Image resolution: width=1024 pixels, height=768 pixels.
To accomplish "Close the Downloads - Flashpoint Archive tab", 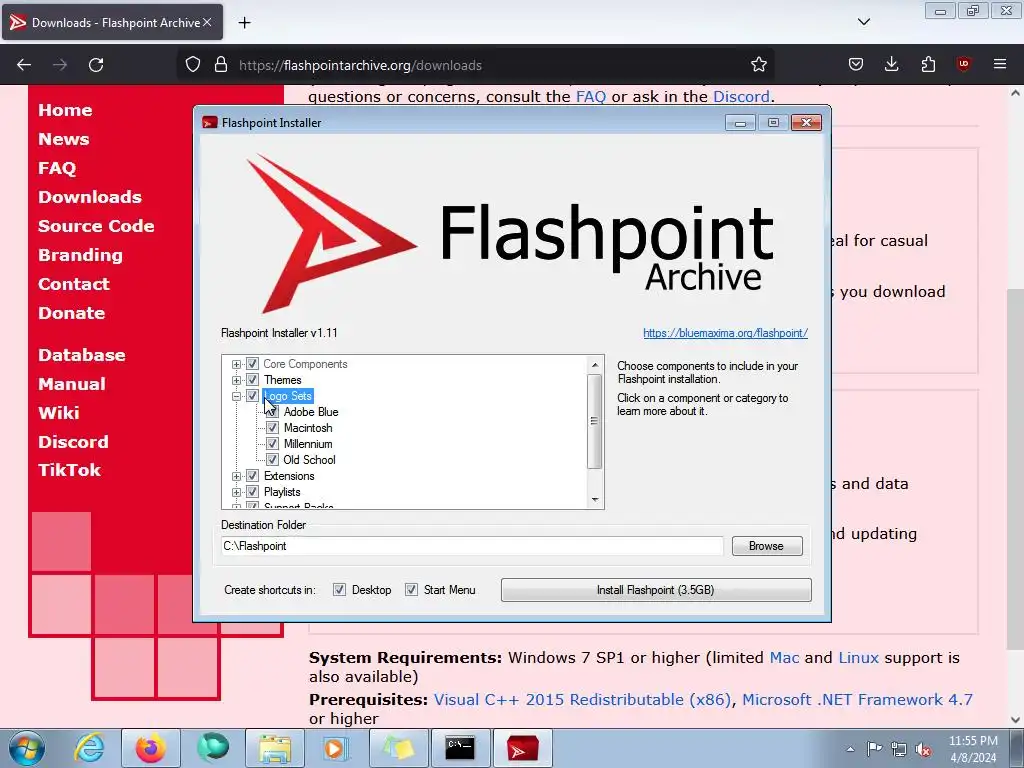I will tap(207, 22).
